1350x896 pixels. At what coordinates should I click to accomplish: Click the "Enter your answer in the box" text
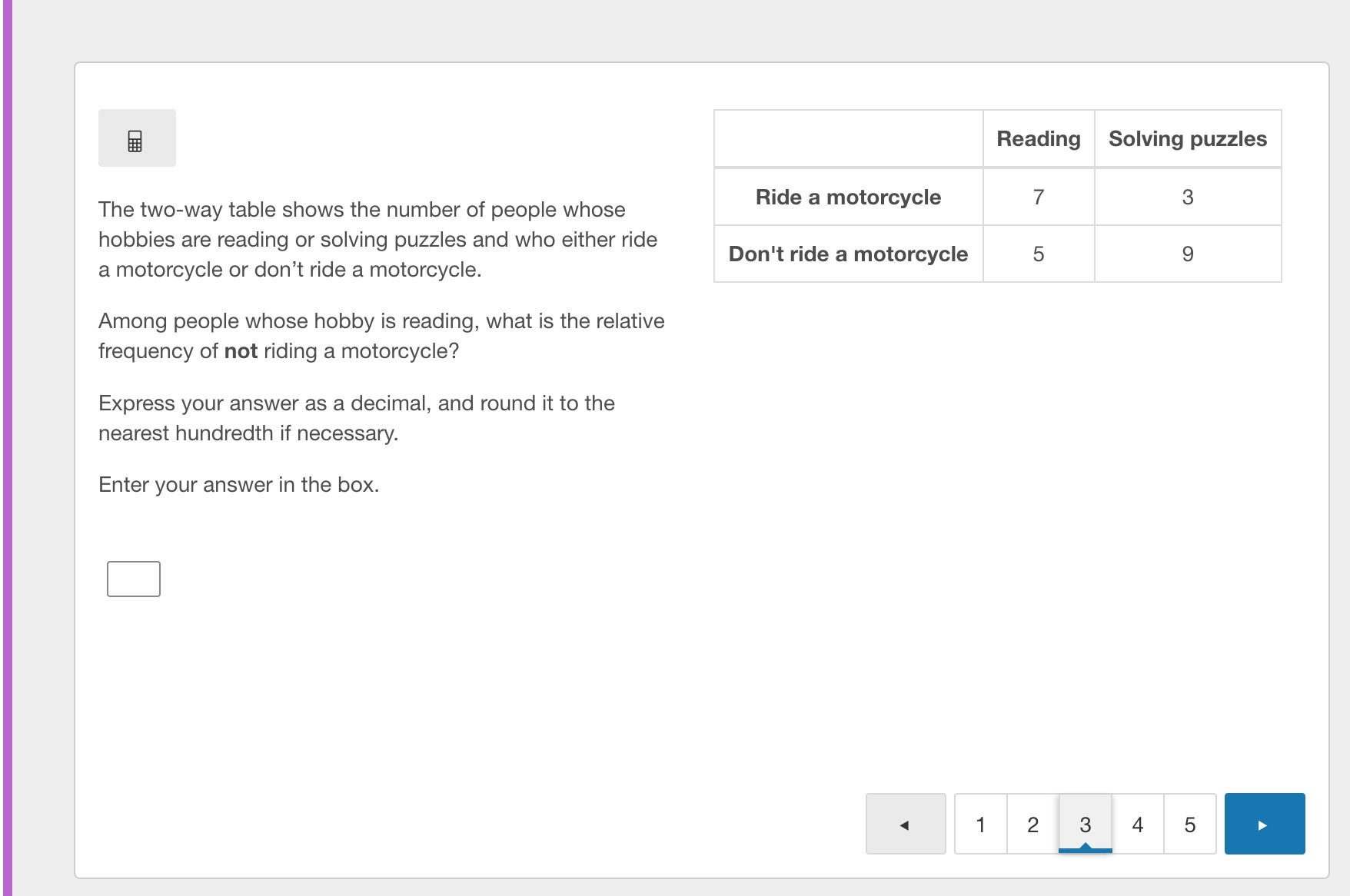click(238, 485)
